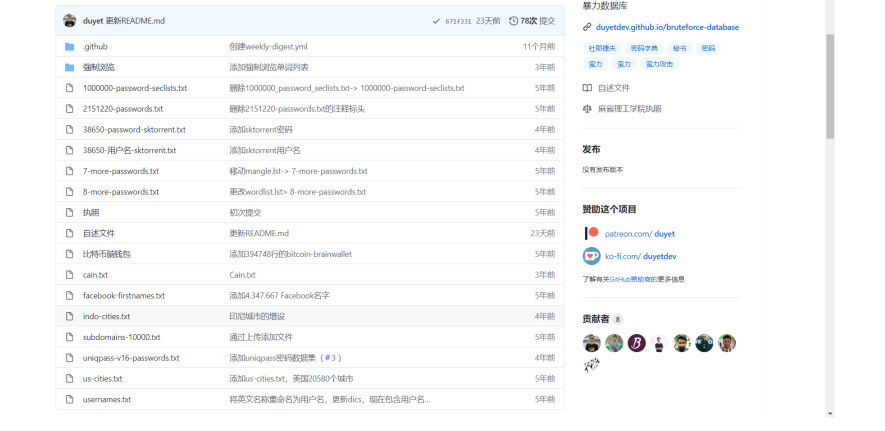Click the vertical page scrollbar thumb
885x431 pixels.
pos(830,86)
